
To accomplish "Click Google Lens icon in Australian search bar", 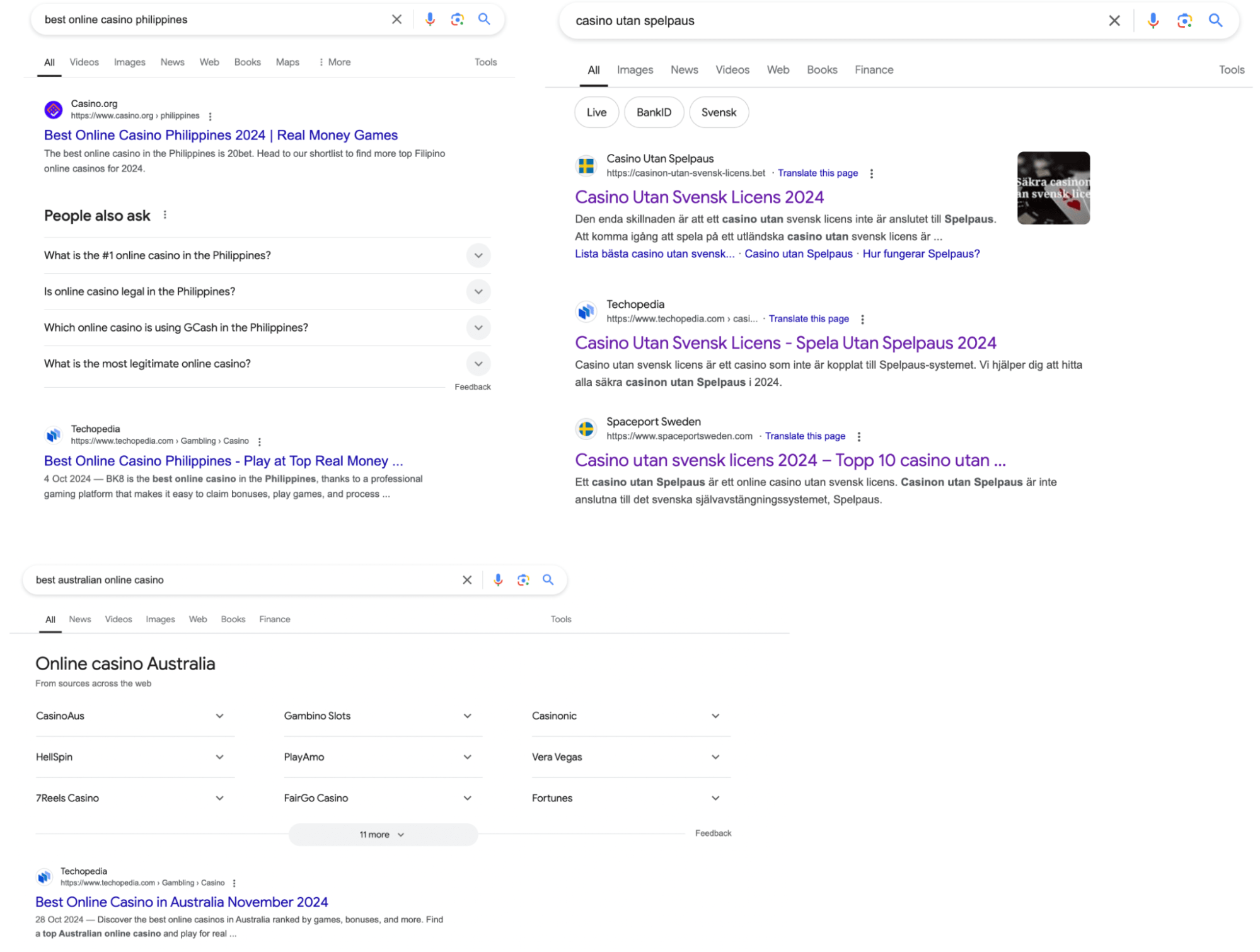I will point(523,580).
